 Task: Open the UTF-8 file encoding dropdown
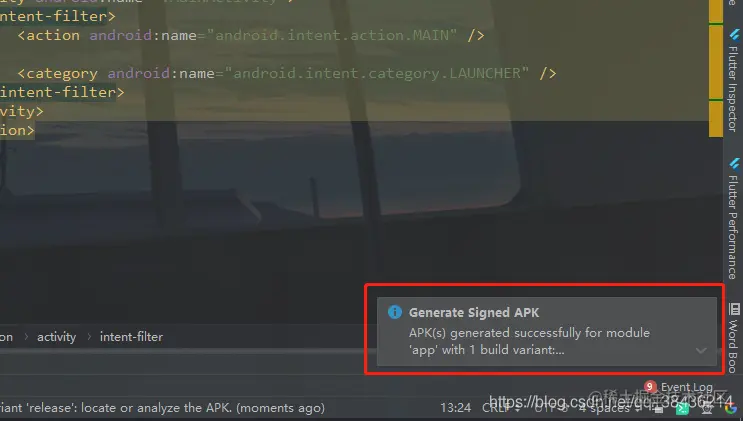click(551, 408)
